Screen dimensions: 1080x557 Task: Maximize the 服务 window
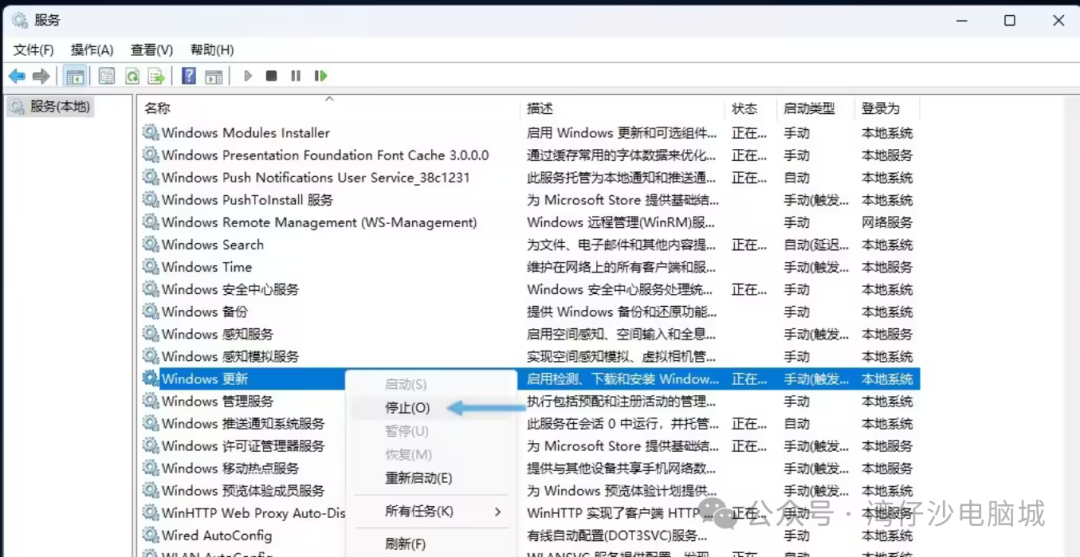1009,21
